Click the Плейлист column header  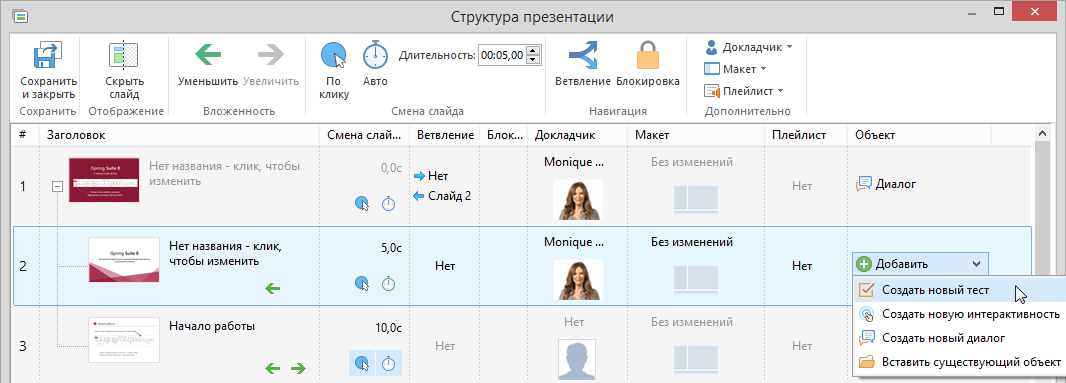pos(806,135)
